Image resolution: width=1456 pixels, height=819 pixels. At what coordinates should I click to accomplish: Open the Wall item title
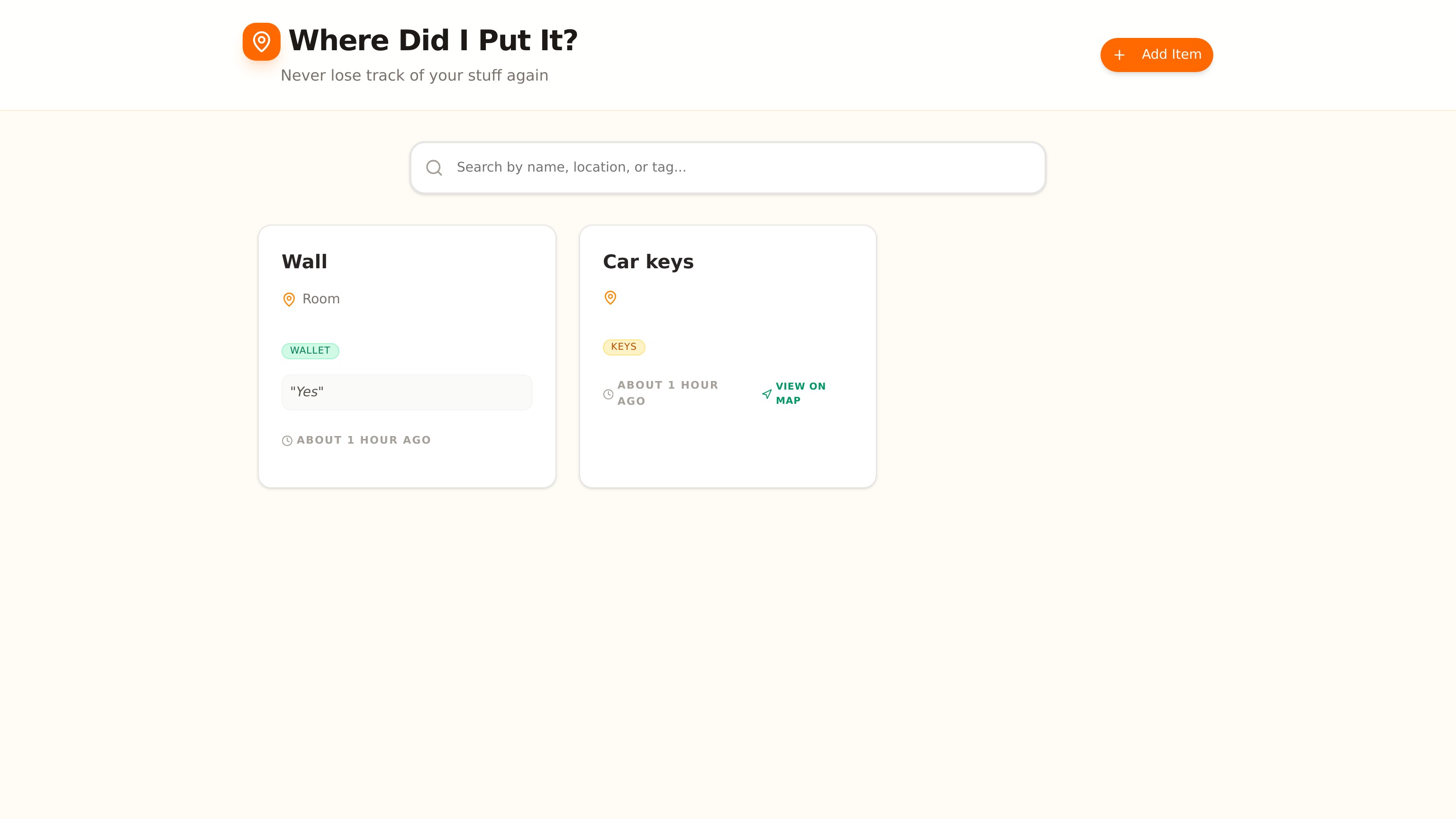304,262
